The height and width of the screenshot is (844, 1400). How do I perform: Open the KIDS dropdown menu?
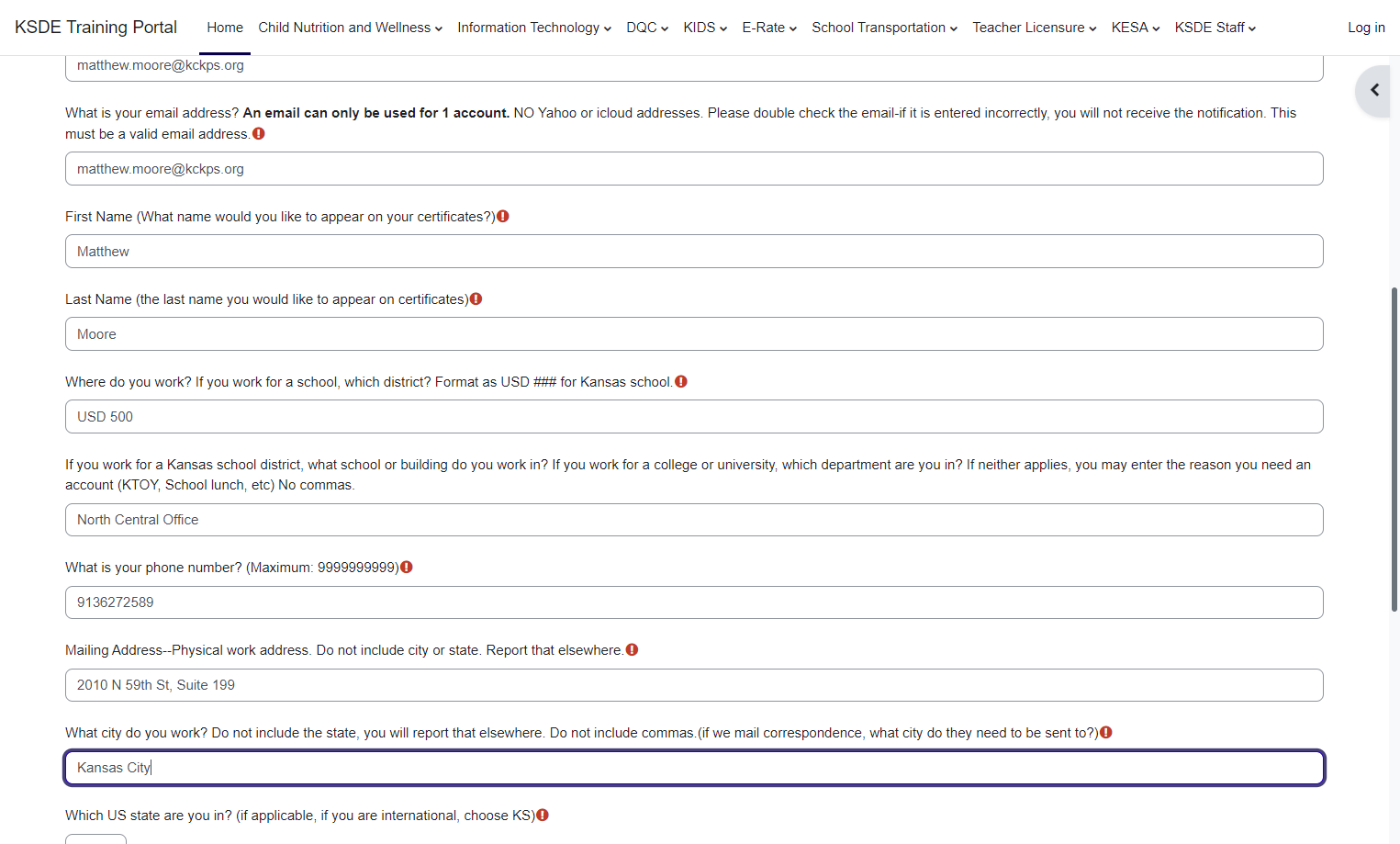click(705, 28)
